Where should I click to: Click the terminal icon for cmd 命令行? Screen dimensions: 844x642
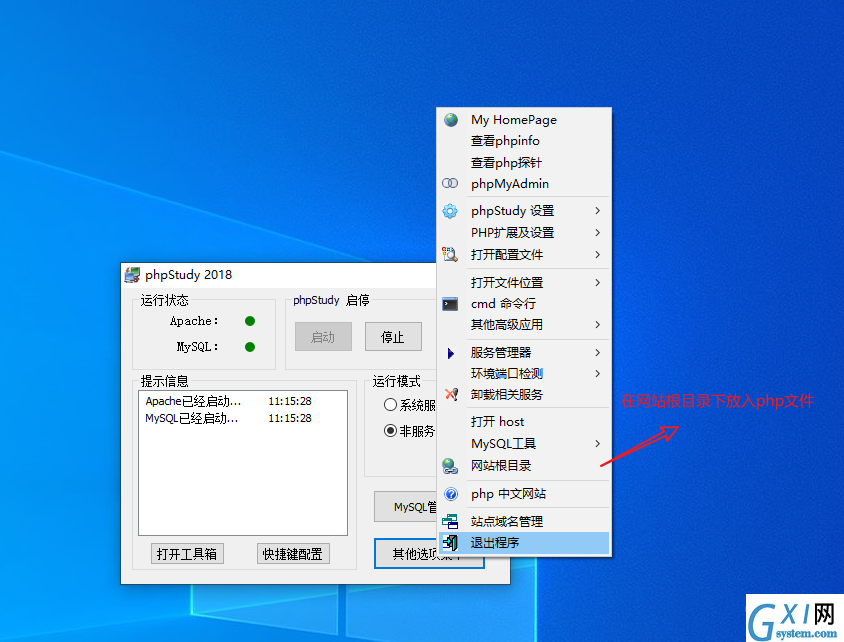[450, 304]
